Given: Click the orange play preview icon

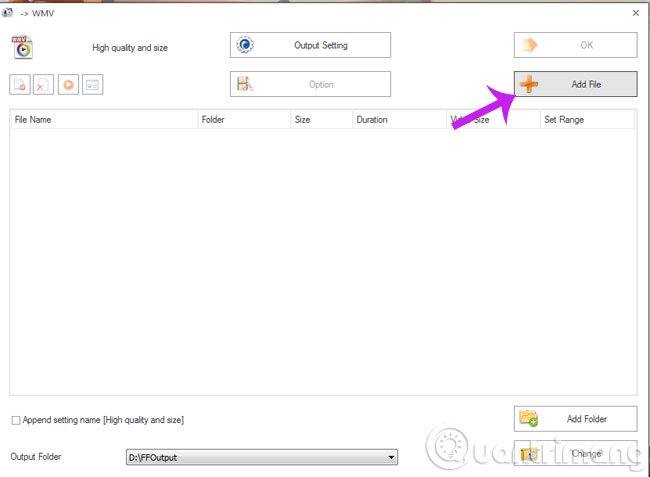Looking at the screenshot, I should (68, 85).
